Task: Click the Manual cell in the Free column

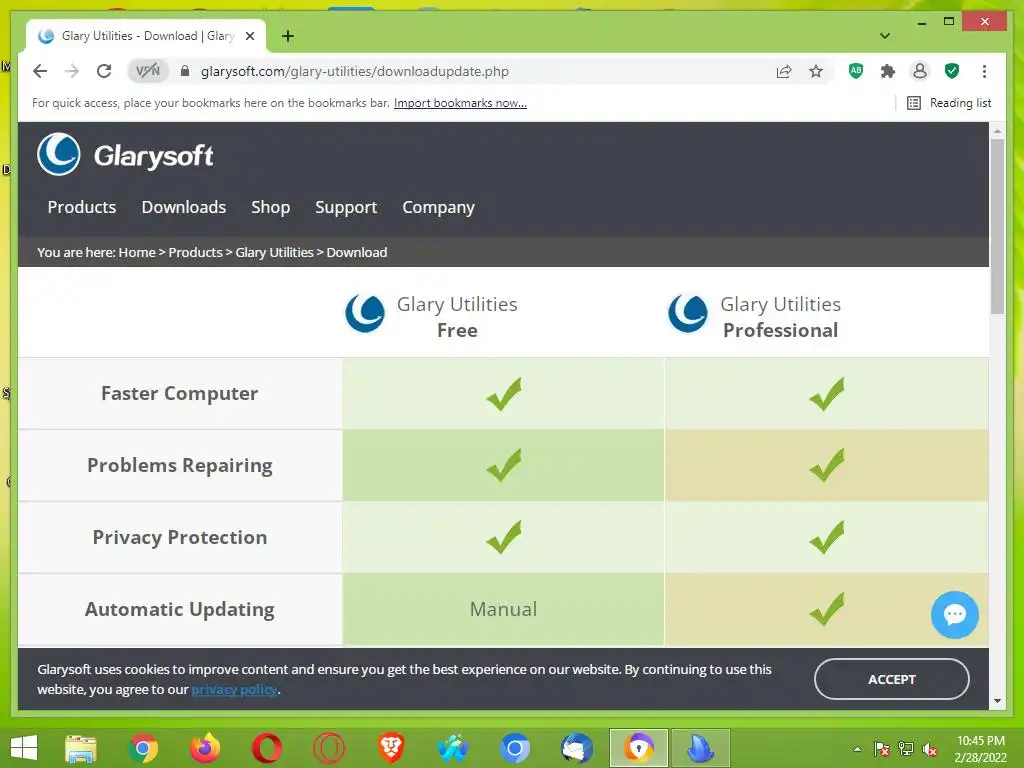Action: pos(503,609)
